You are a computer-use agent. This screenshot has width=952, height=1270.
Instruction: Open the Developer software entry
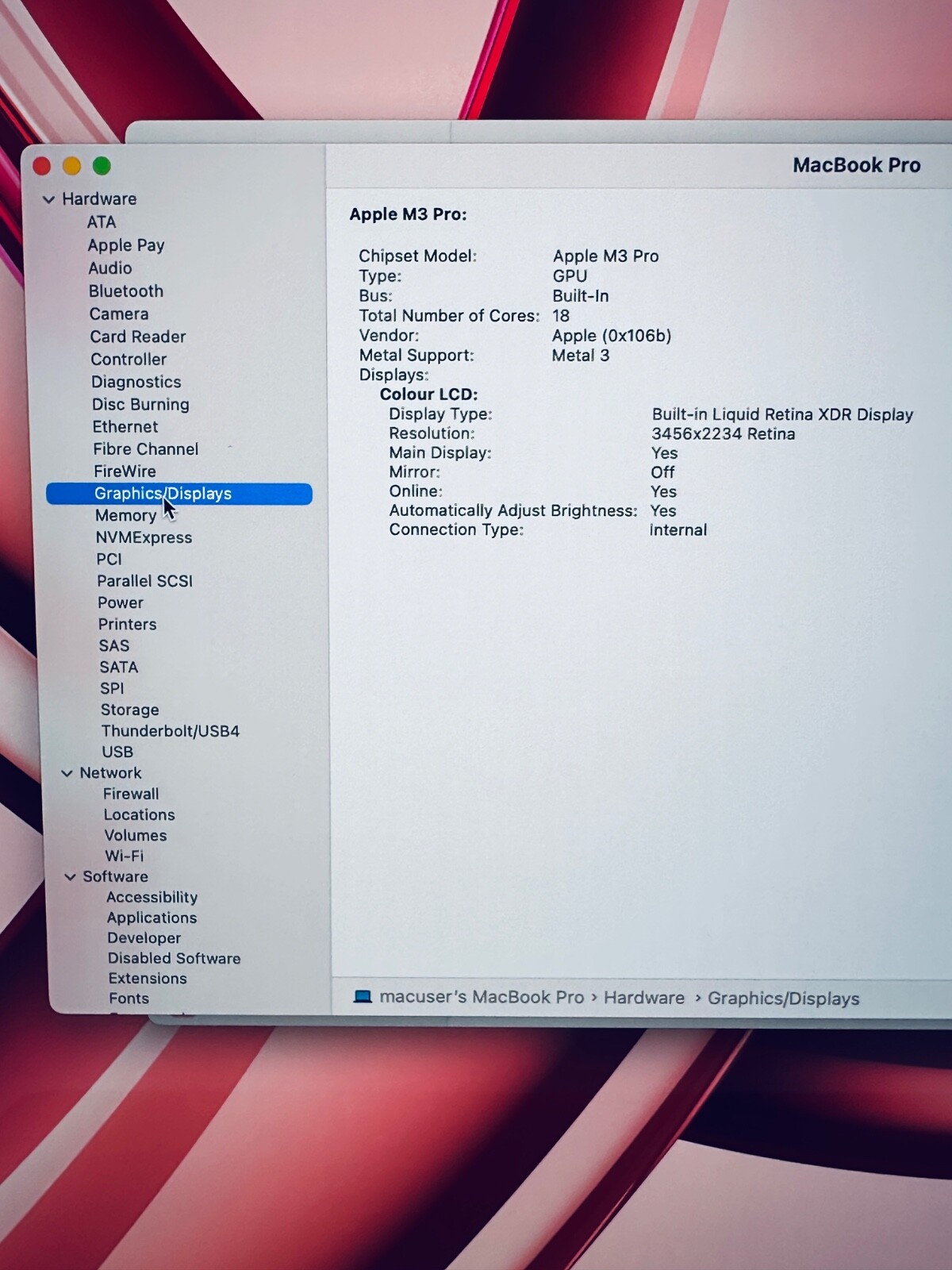144,938
